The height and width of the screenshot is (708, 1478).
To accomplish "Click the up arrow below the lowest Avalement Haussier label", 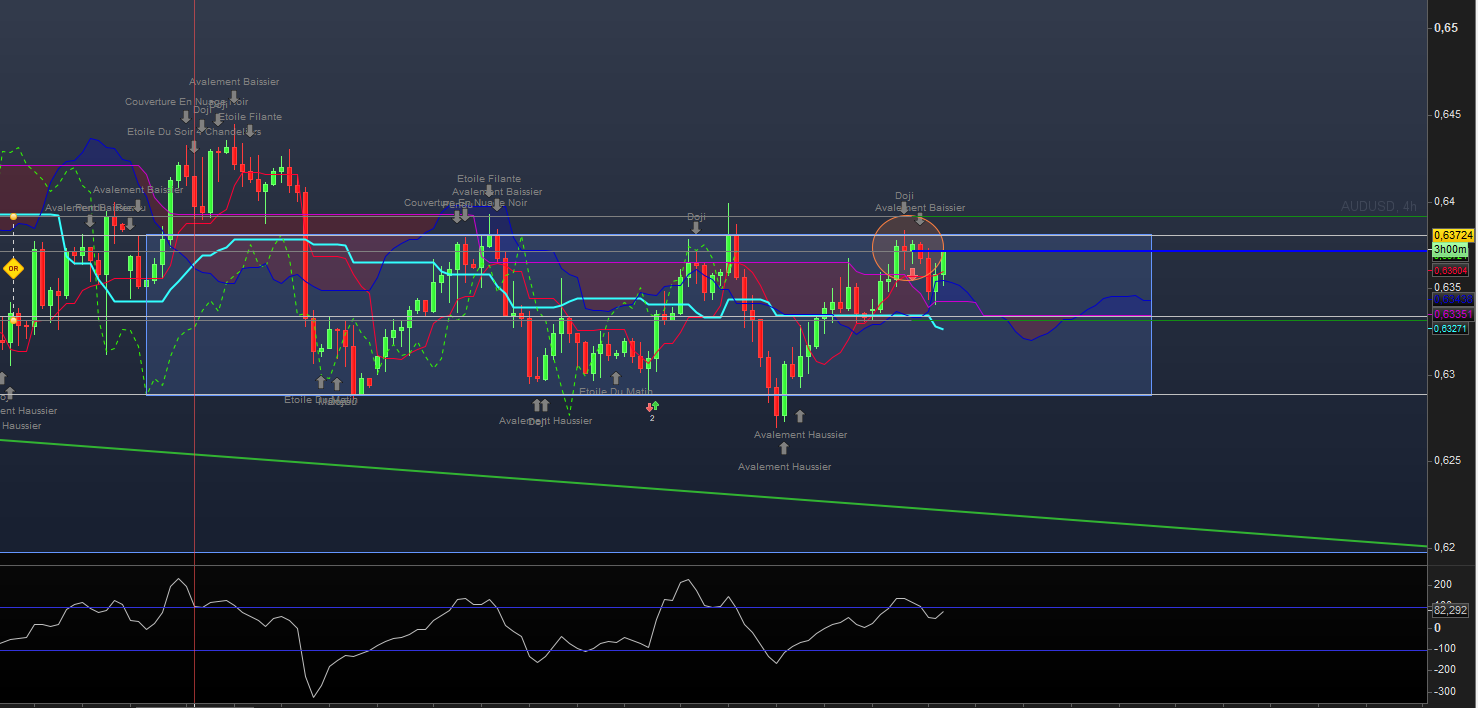I will pyautogui.click(x=784, y=449).
